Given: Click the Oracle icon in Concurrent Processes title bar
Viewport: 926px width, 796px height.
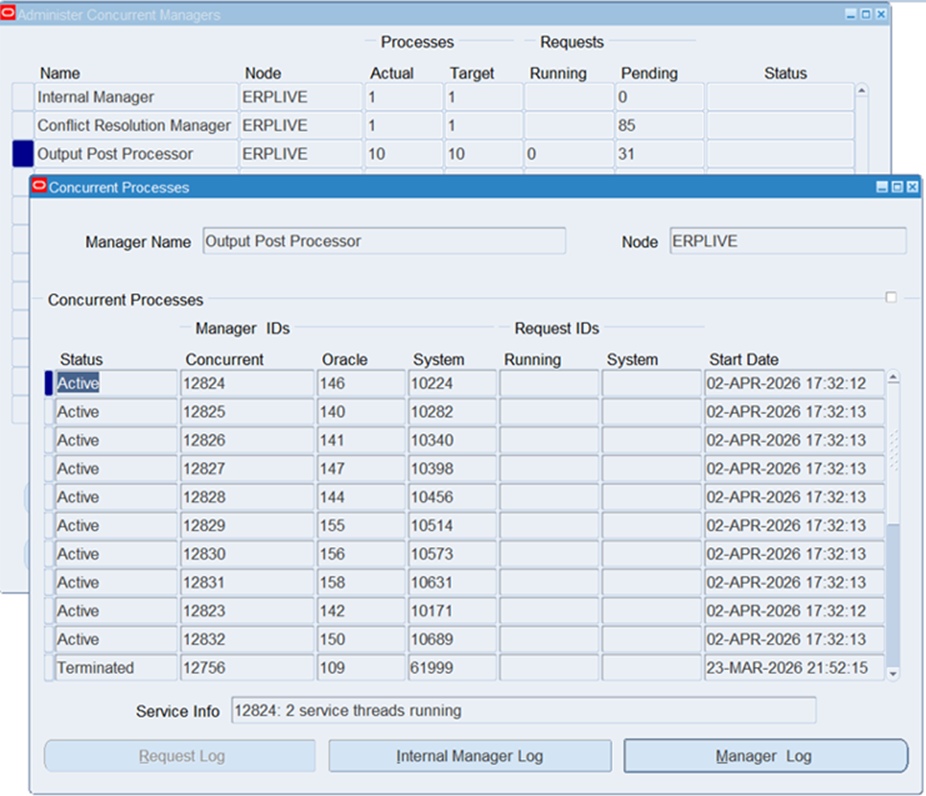Looking at the screenshot, I should click(39, 187).
